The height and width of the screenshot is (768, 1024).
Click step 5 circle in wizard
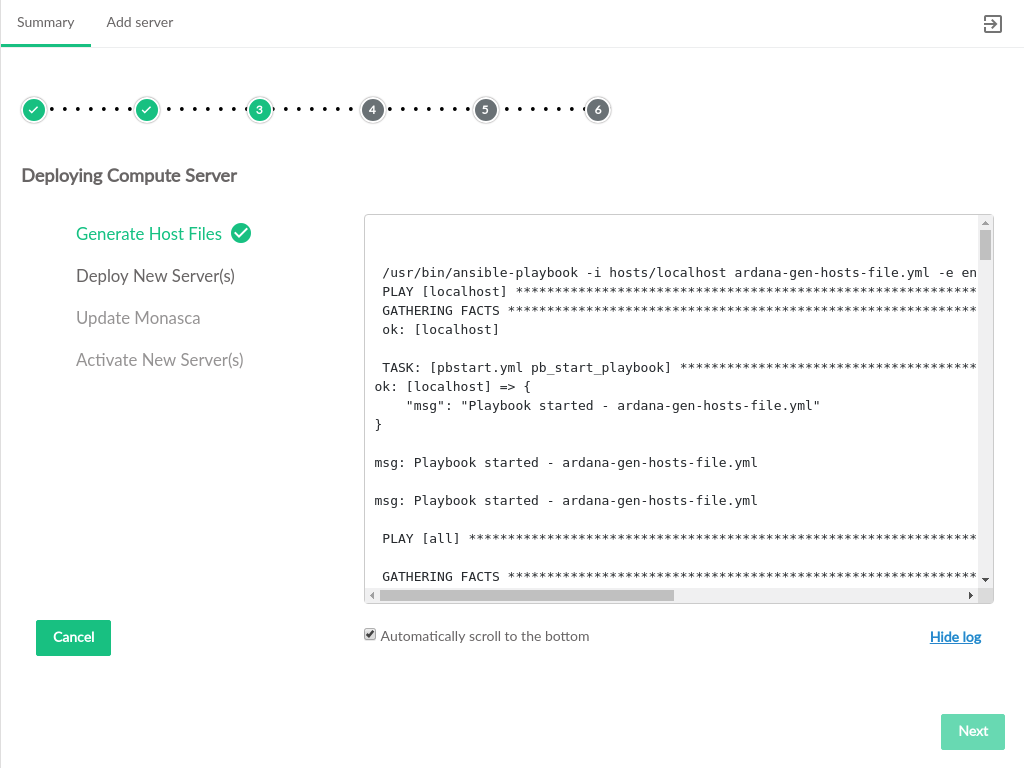coord(486,110)
